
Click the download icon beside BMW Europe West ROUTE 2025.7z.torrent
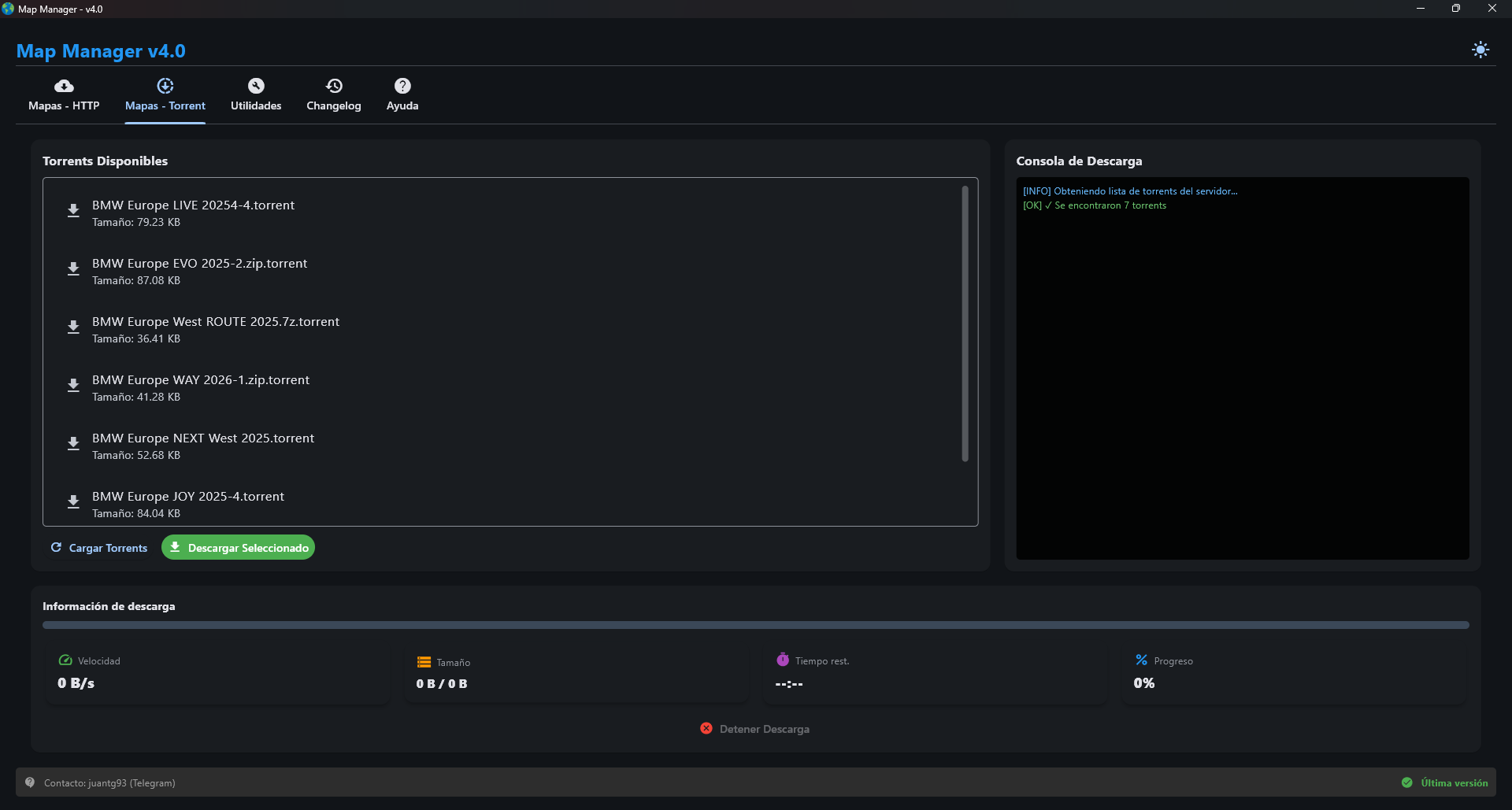click(73, 327)
